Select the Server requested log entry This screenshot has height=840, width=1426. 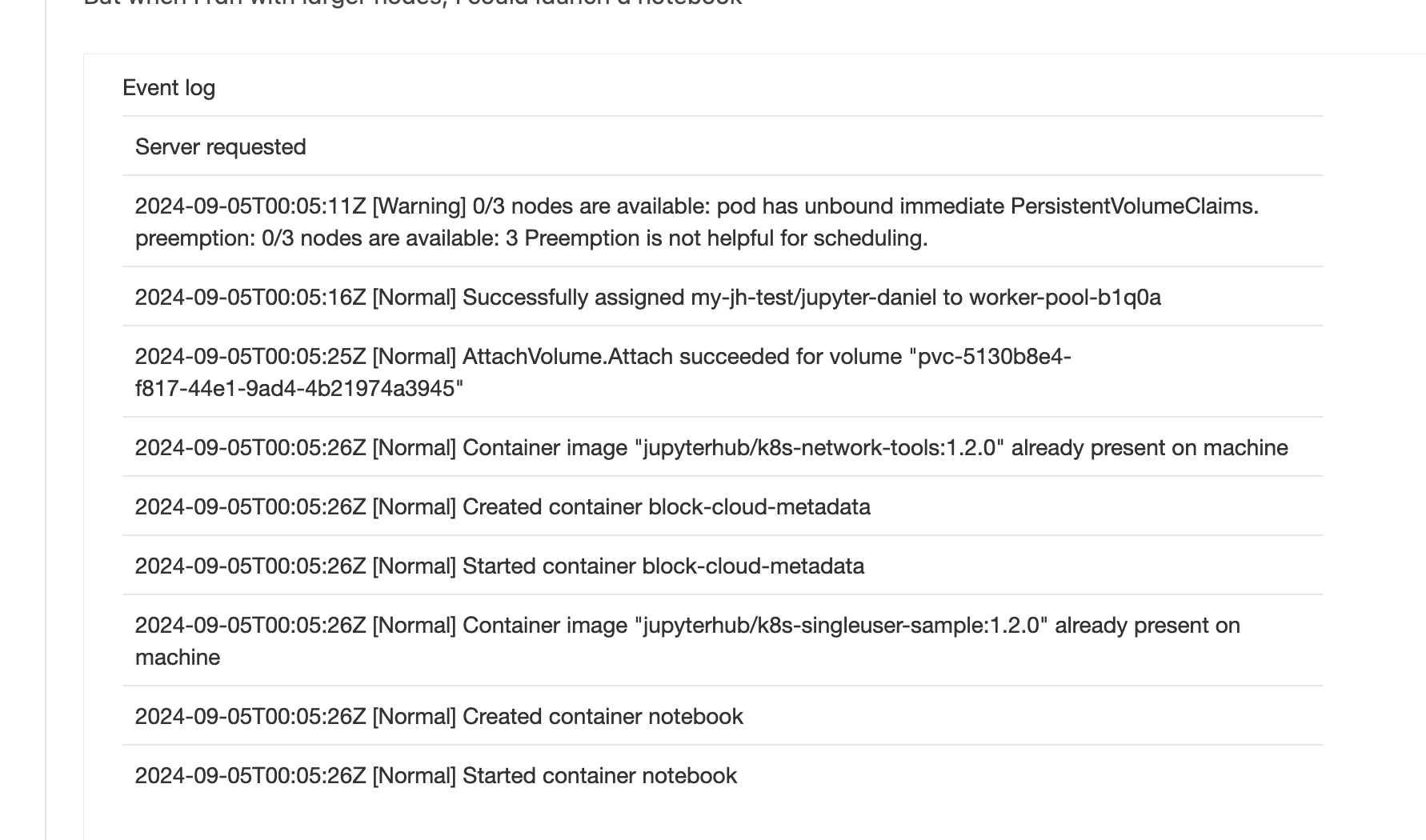pos(220,147)
